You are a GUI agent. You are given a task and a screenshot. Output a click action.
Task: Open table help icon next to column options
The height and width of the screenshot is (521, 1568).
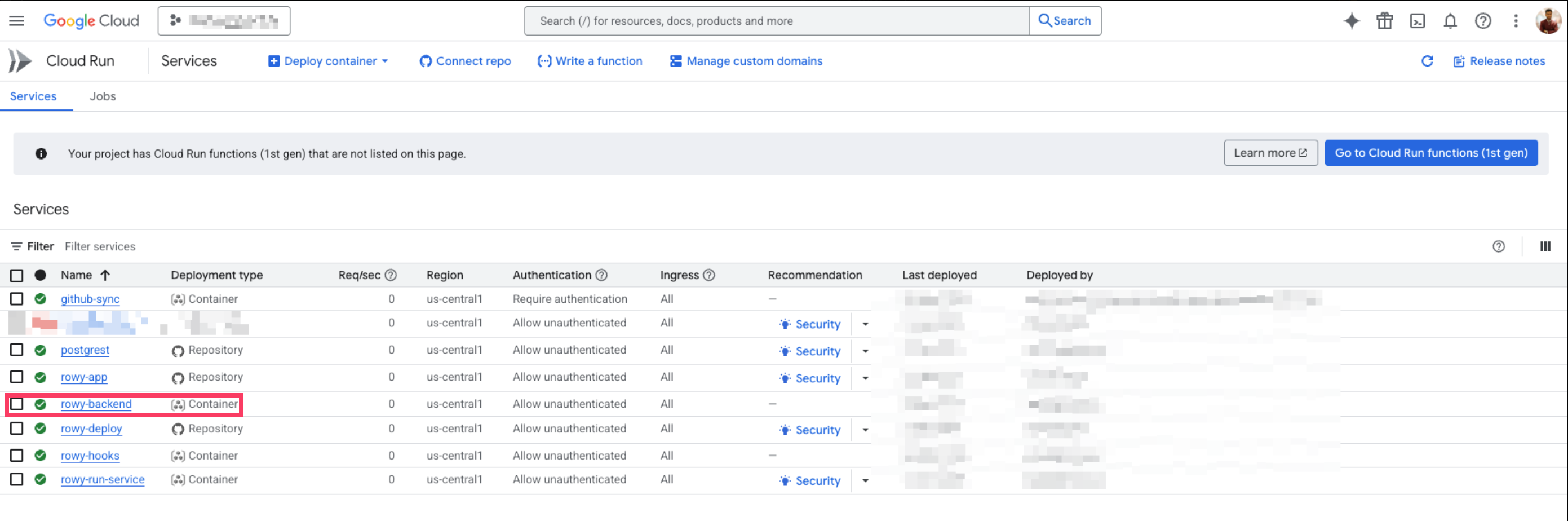(1499, 246)
